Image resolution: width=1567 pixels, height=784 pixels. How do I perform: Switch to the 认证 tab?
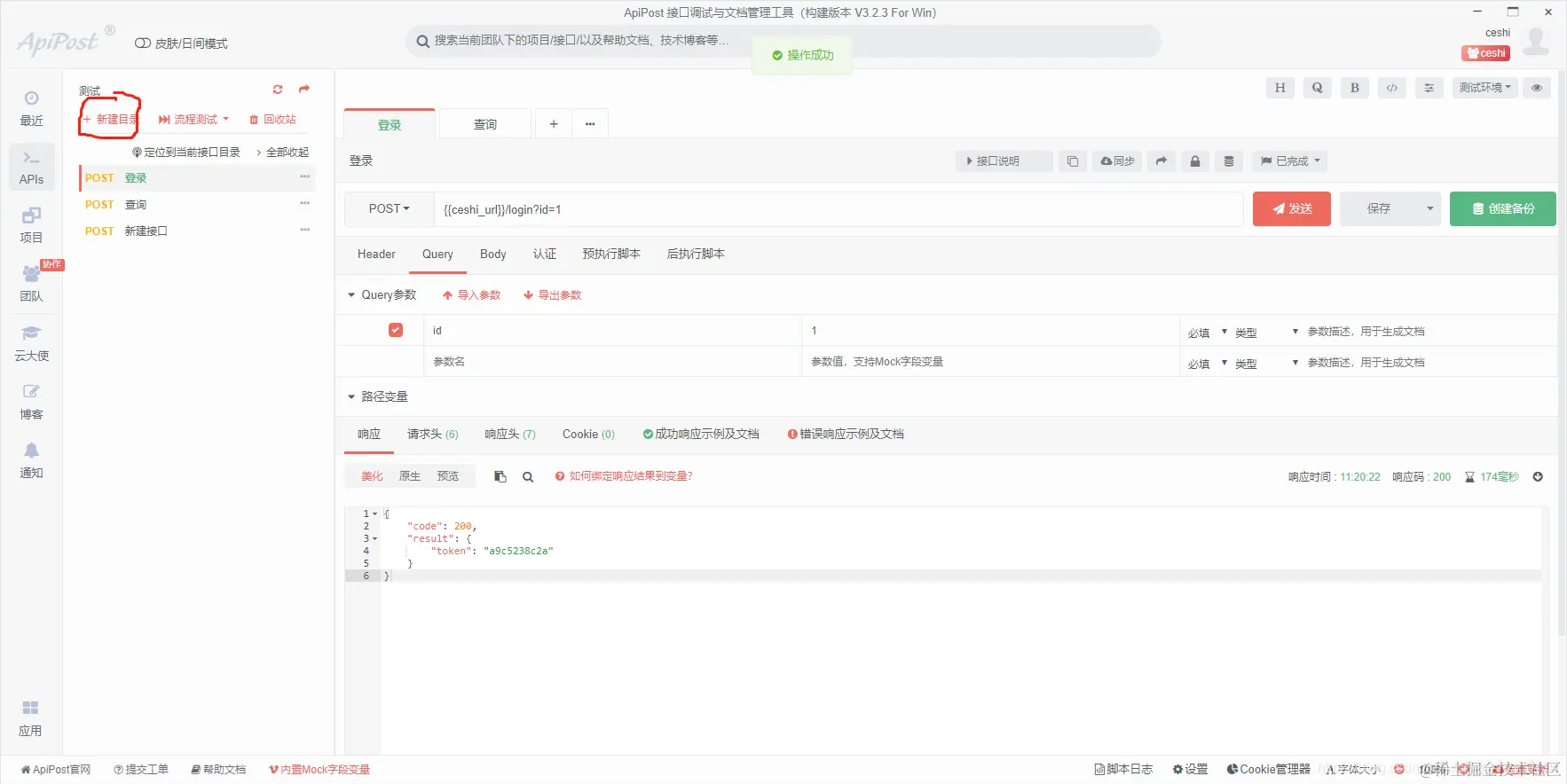point(545,255)
